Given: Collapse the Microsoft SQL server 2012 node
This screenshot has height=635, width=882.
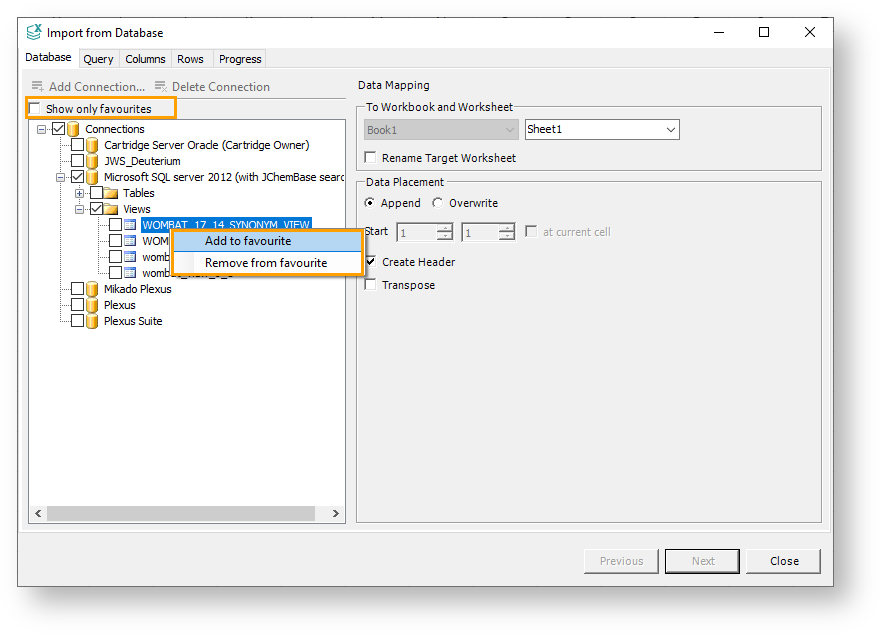Looking at the screenshot, I should pos(61,177).
